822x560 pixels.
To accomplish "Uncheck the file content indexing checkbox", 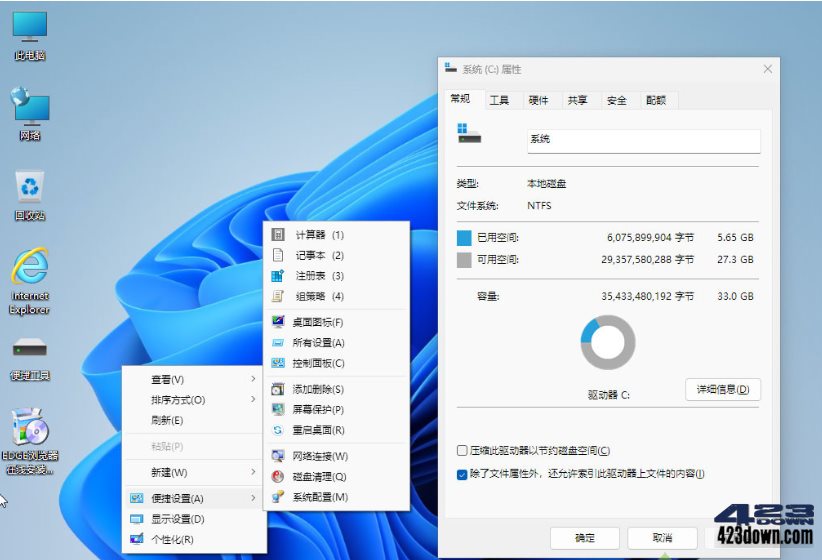I will pos(462,475).
